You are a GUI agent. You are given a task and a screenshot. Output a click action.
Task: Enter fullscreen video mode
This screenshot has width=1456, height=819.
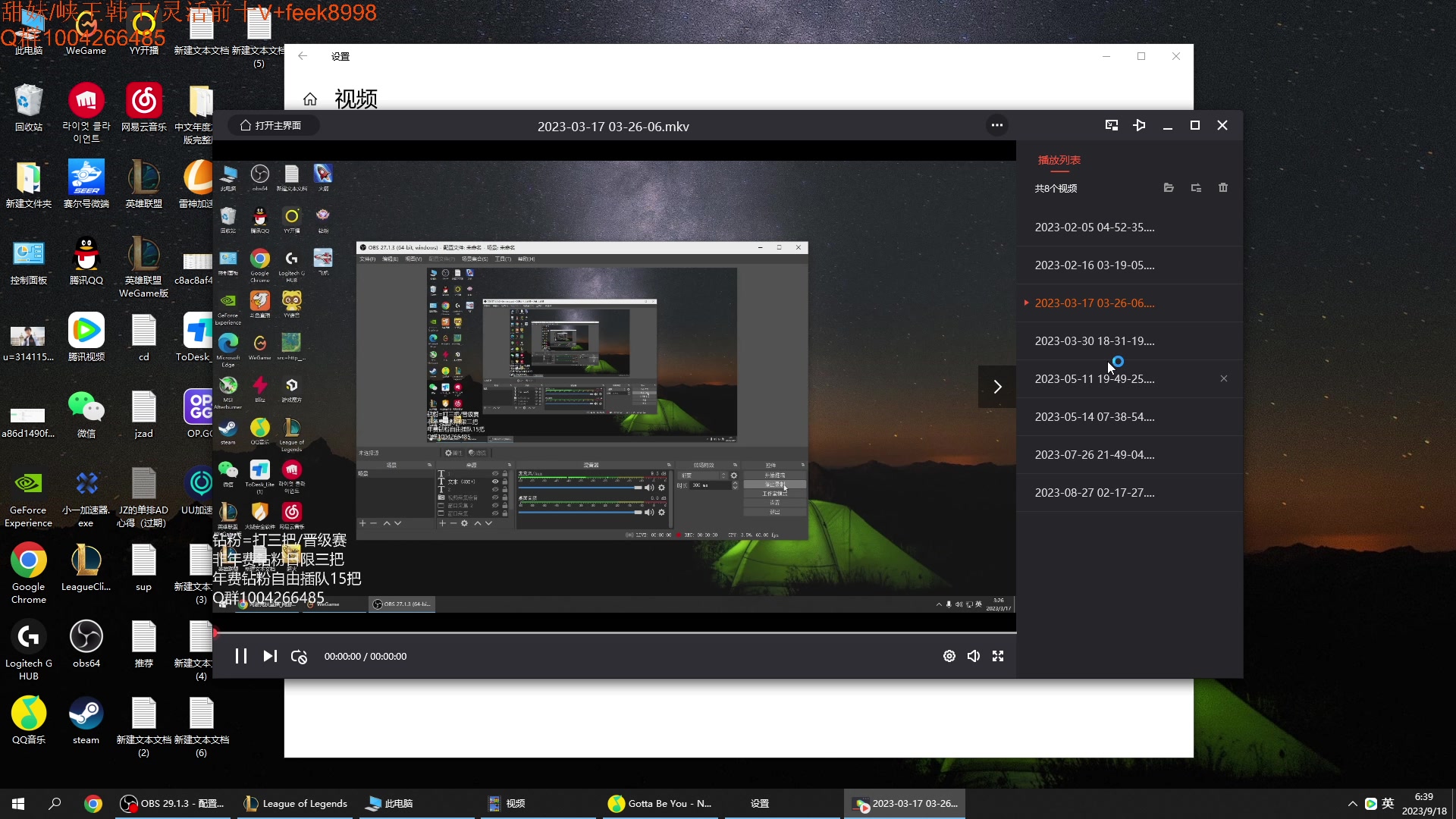[998, 656]
